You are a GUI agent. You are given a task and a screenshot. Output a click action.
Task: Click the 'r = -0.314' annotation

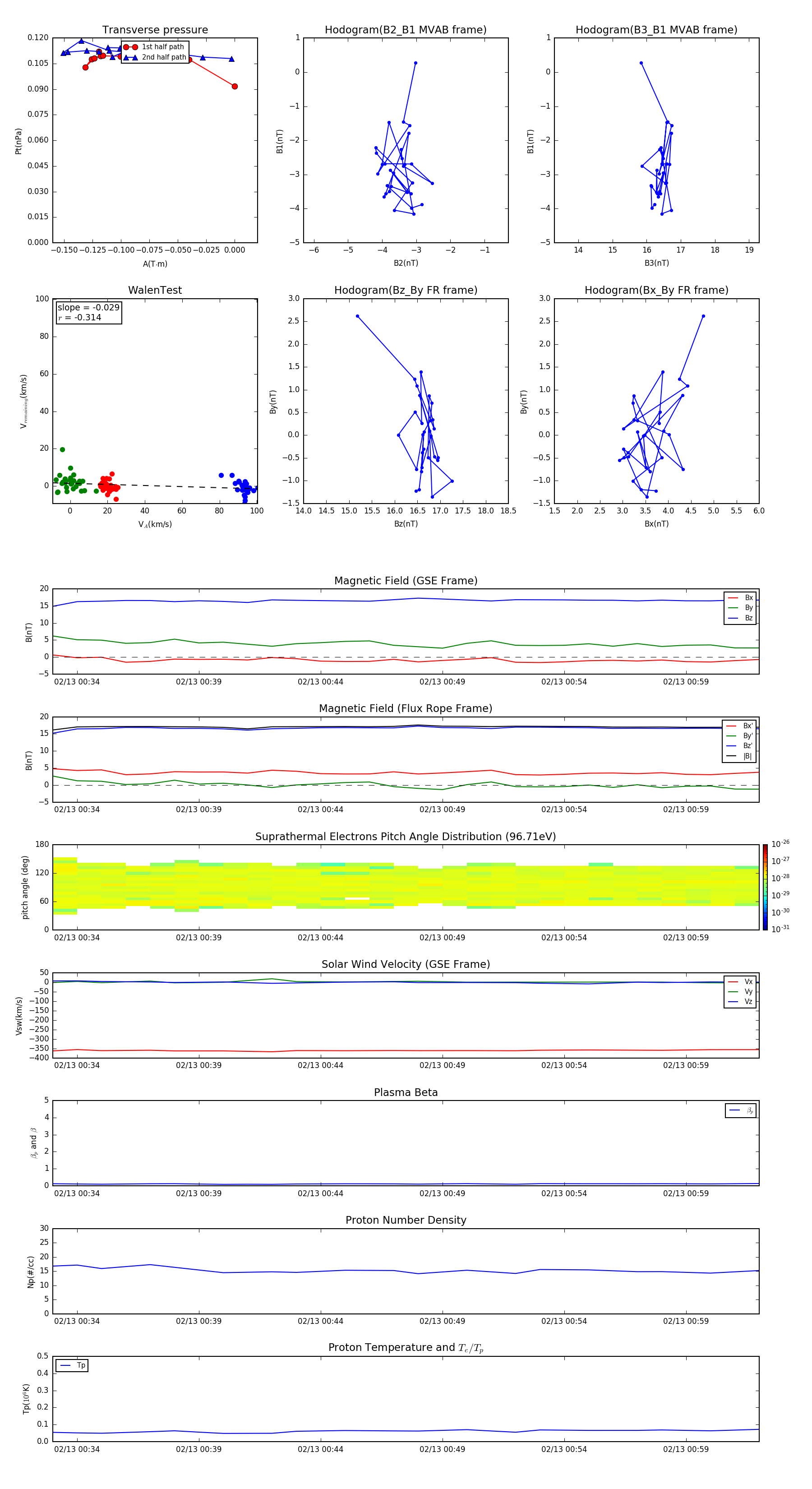(x=80, y=317)
